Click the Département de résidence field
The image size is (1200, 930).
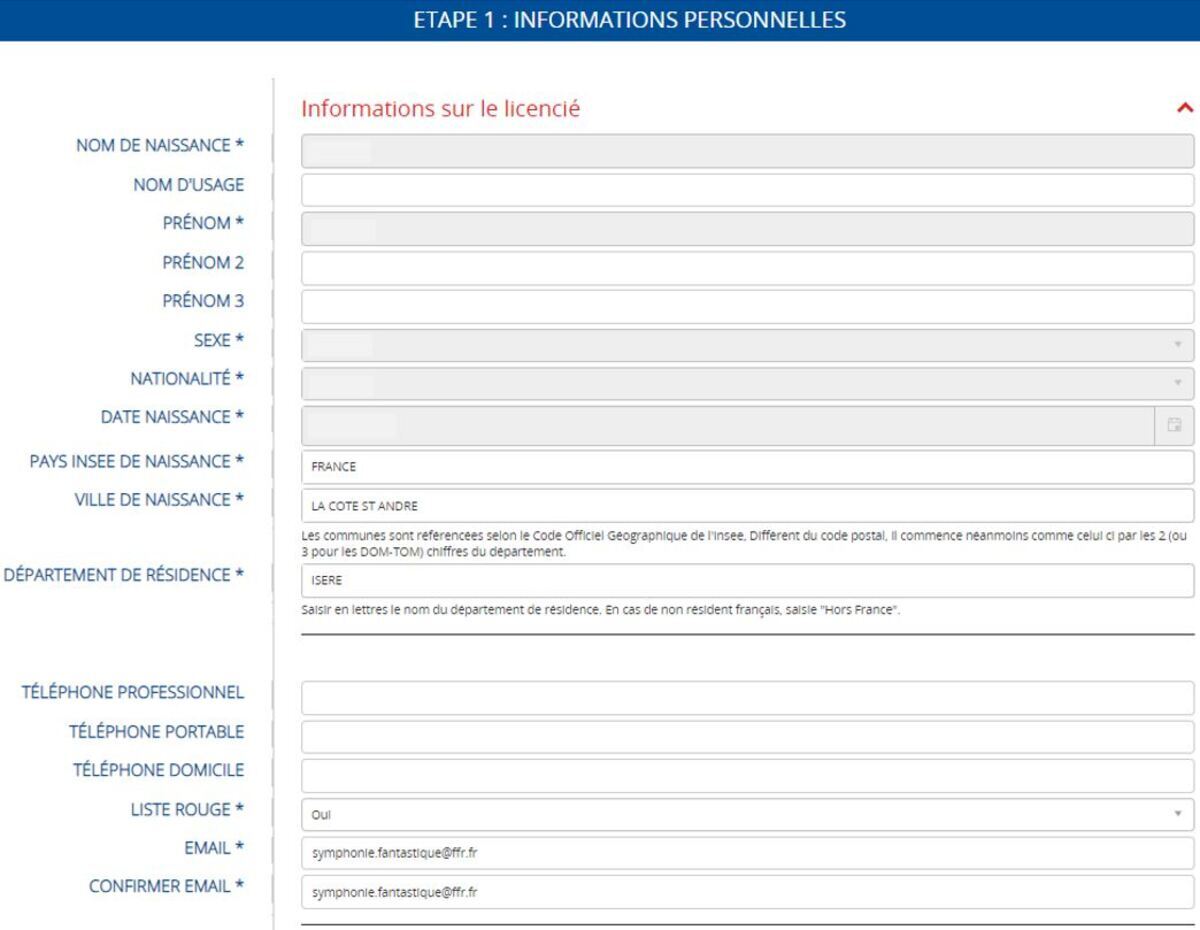point(747,581)
